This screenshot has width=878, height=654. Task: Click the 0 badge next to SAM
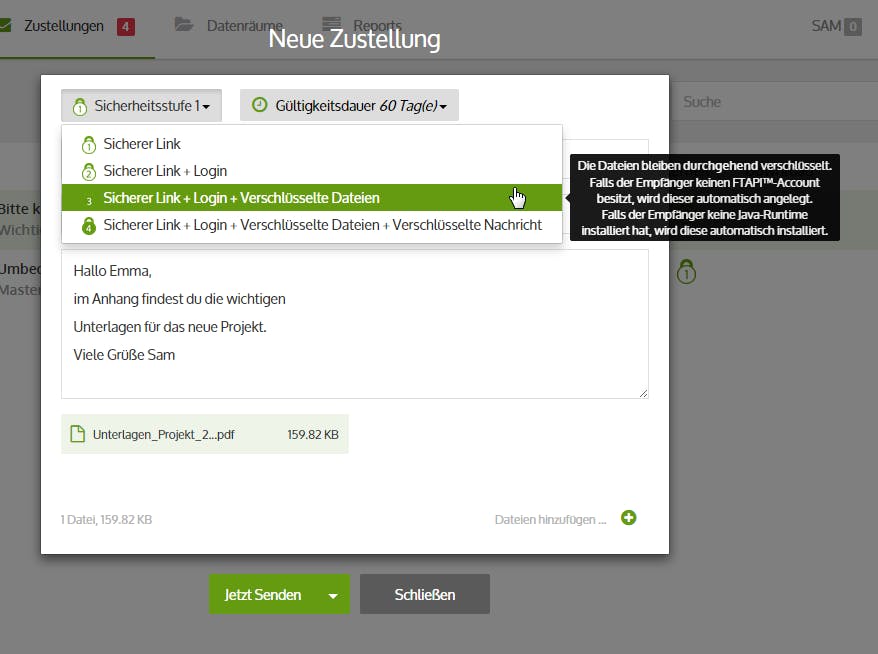coord(853,26)
